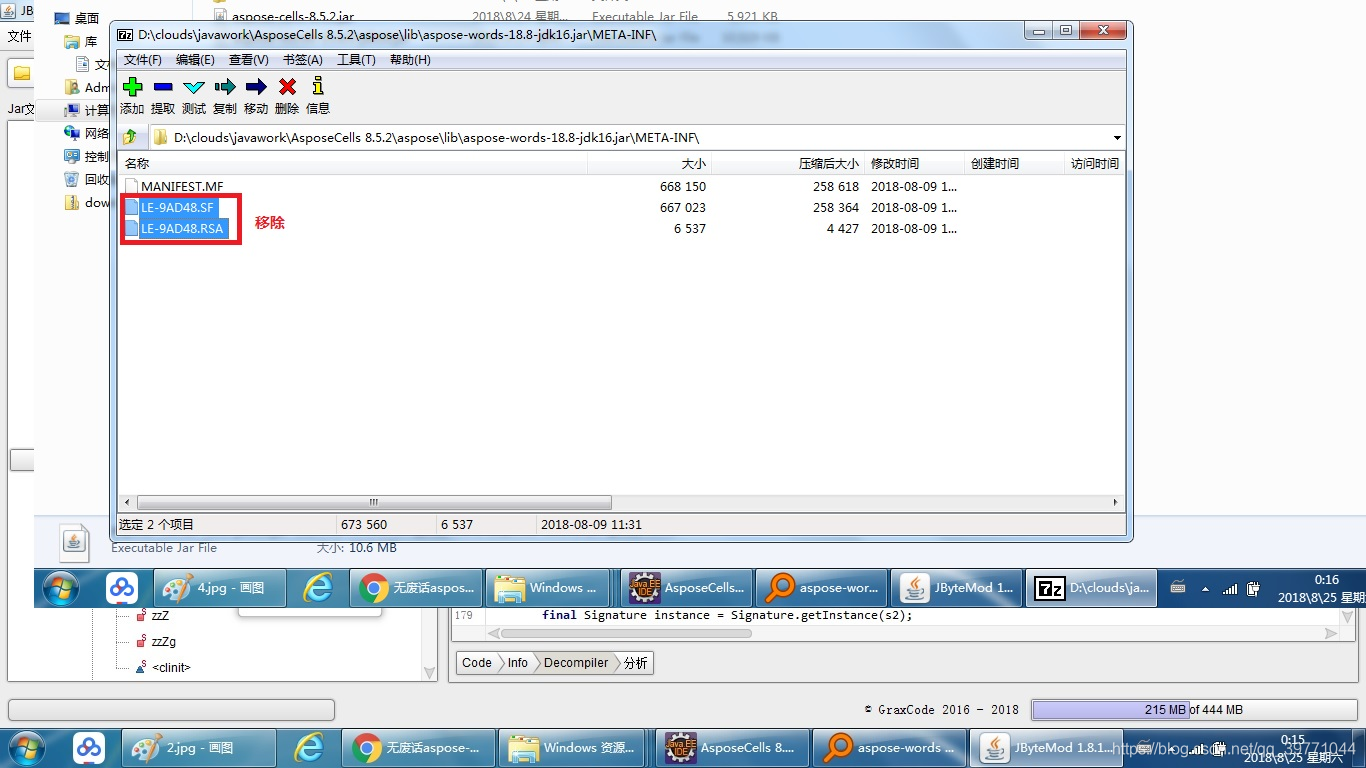The image size is (1366, 768).
Task: Sort by the 创建时间 column header
Action: point(1014,163)
